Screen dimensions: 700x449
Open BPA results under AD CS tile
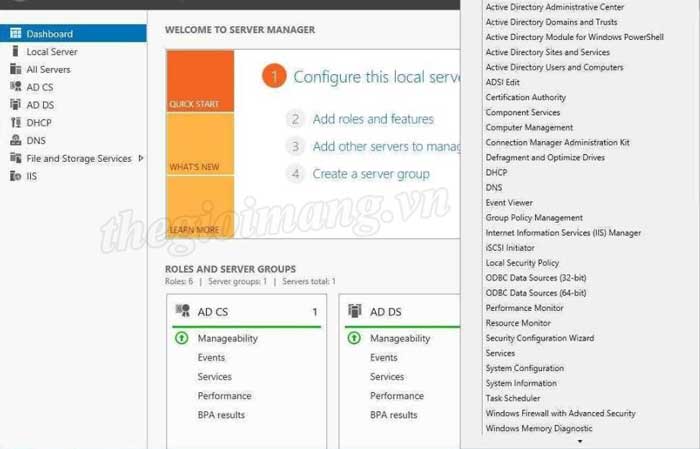(x=221, y=415)
